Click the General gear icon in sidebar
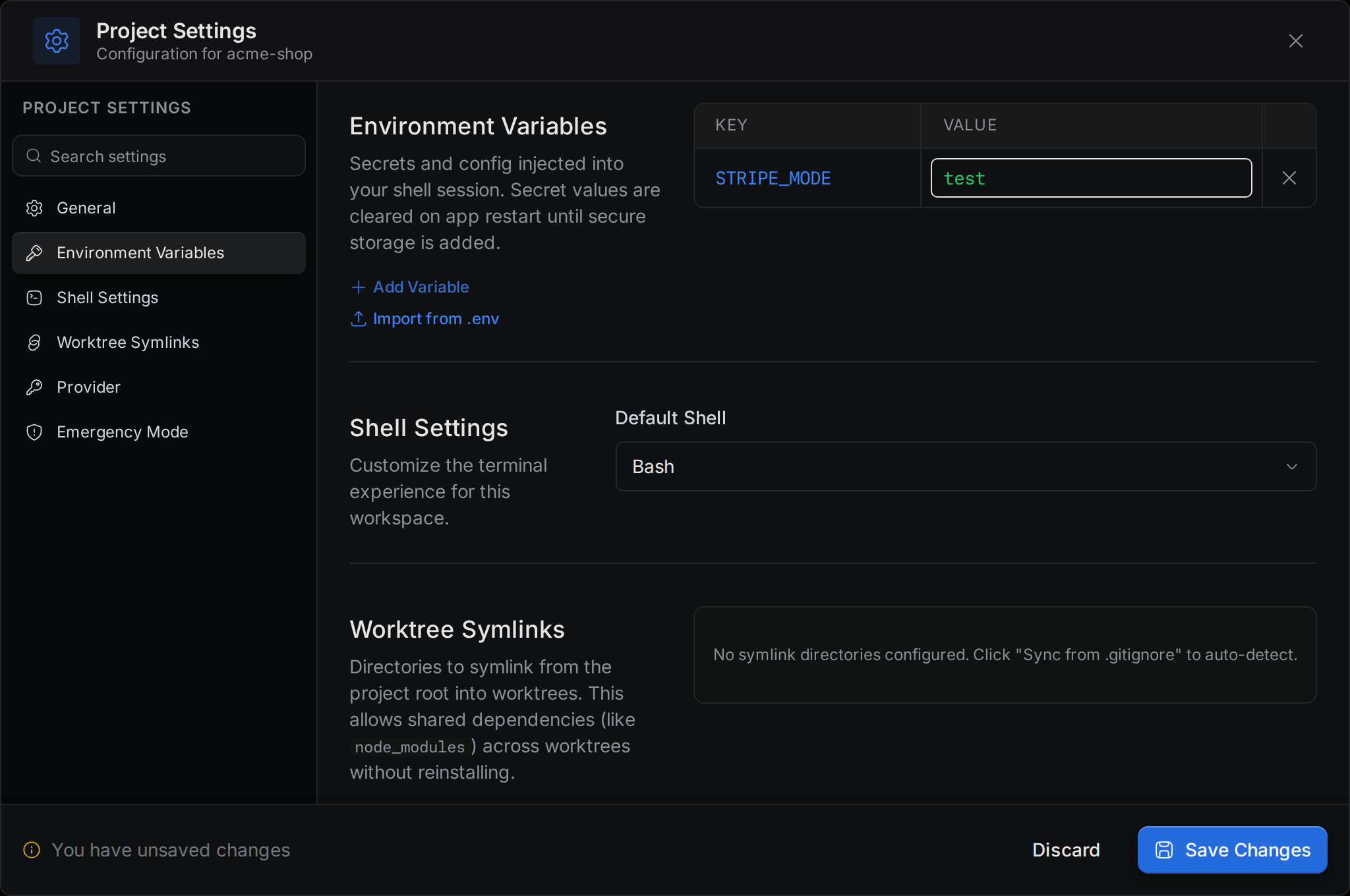1350x896 pixels. 34,208
